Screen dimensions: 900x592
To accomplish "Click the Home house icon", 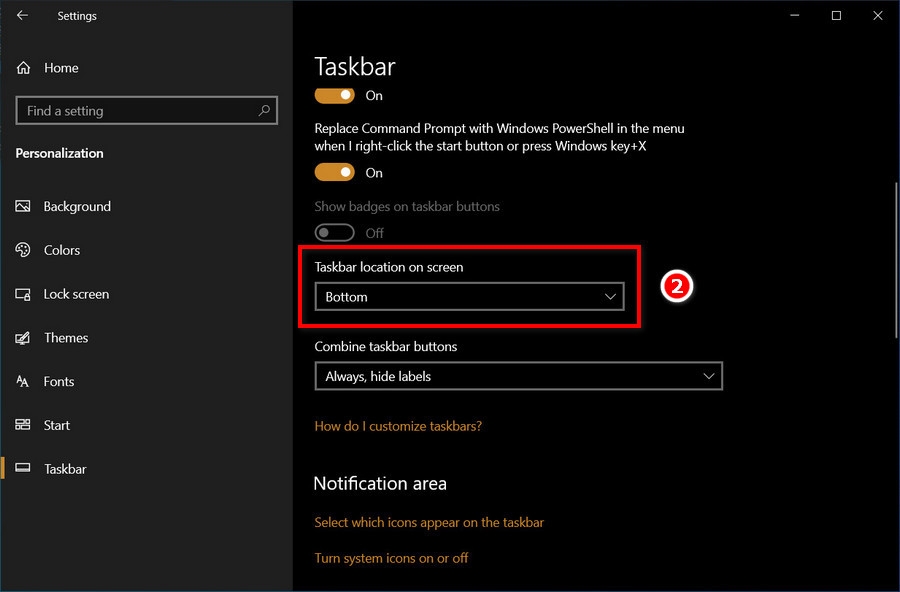I will click(x=23, y=67).
